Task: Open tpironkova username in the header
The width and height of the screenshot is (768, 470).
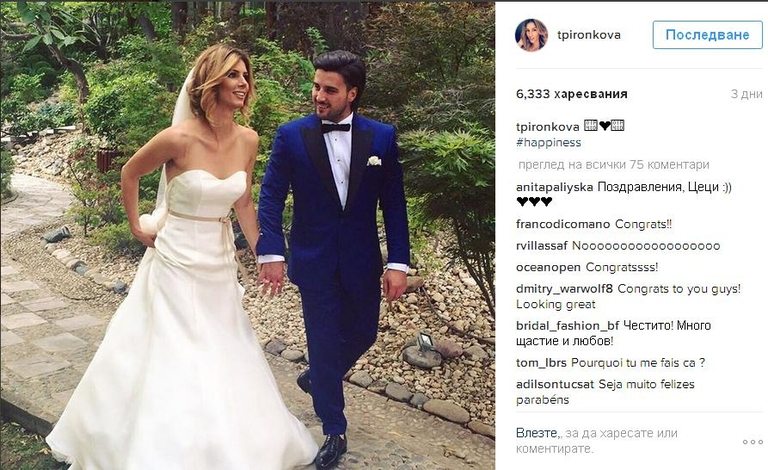Action: click(589, 35)
